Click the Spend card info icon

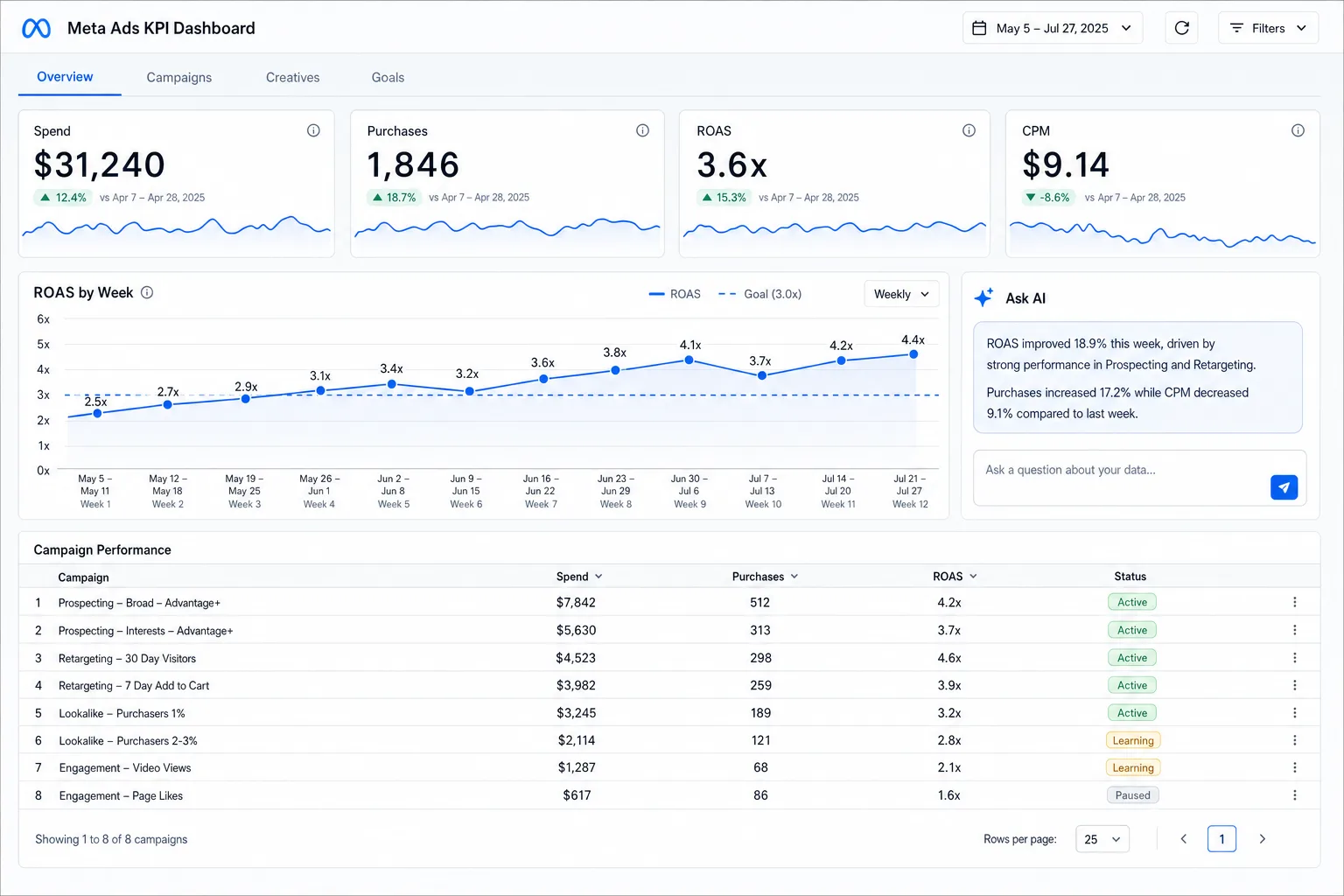(x=313, y=130)
